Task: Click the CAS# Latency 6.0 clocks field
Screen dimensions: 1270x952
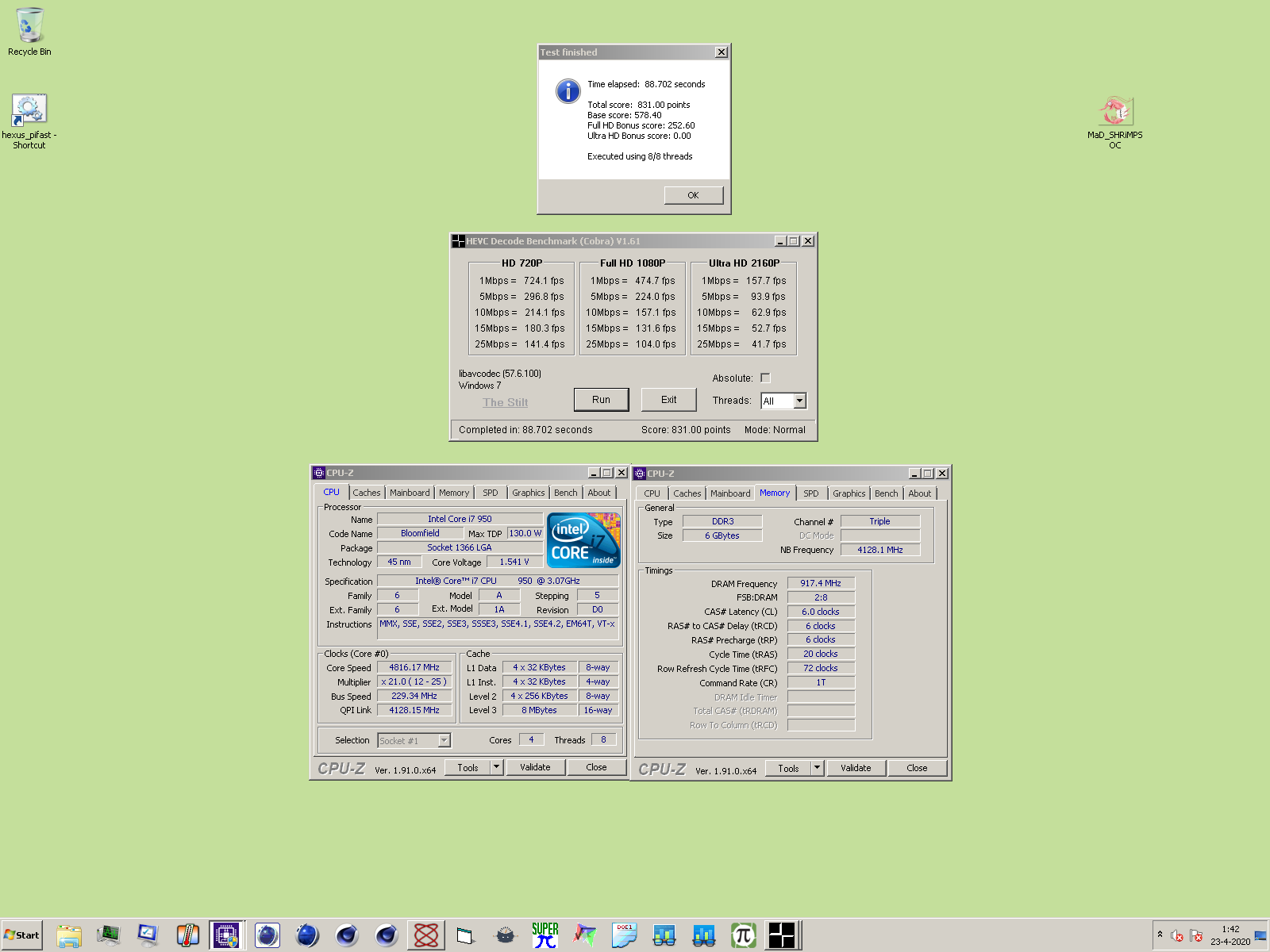Action: coord(821,612)
